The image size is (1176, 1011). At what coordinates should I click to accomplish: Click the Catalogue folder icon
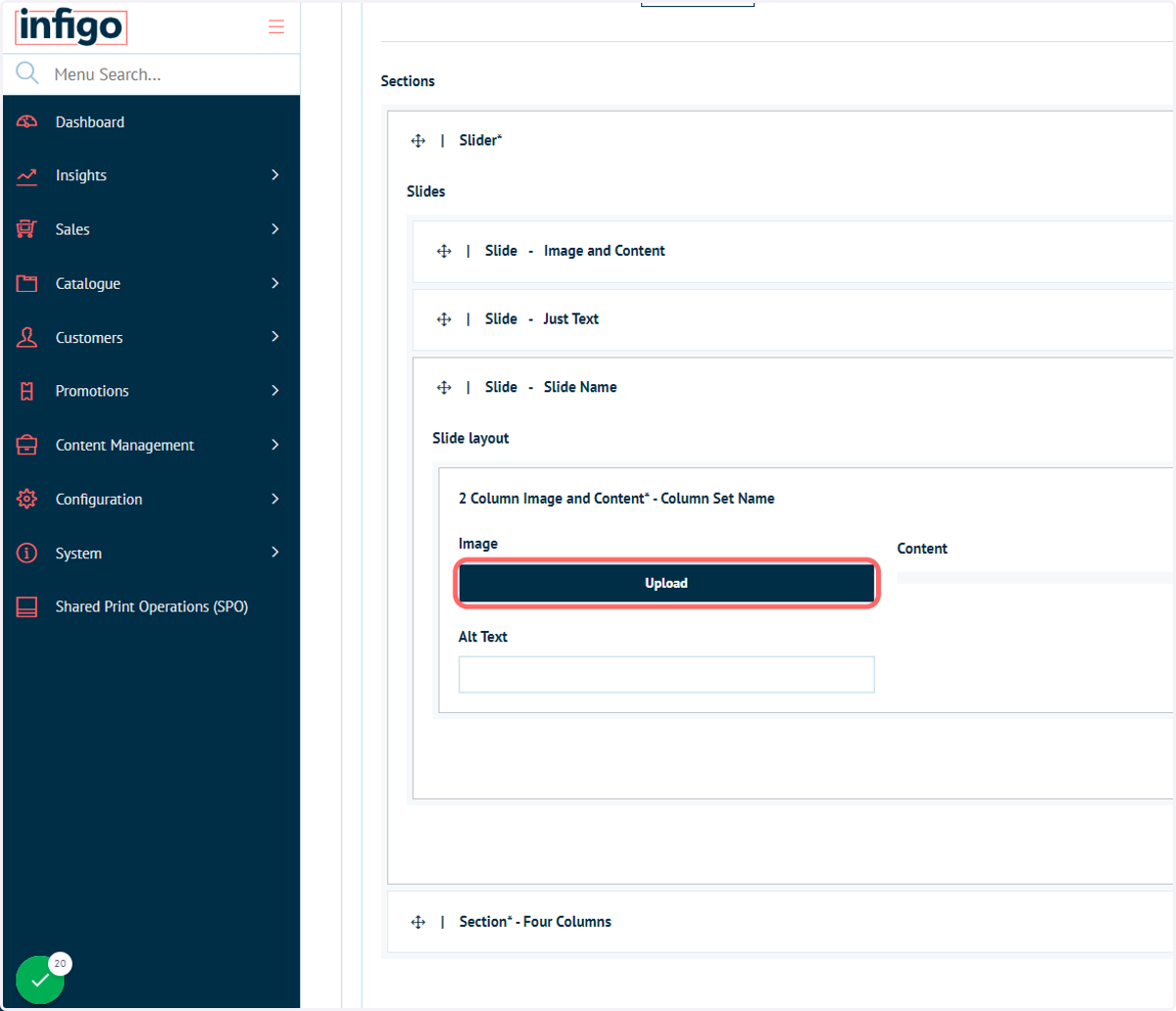tap(27, 283)
